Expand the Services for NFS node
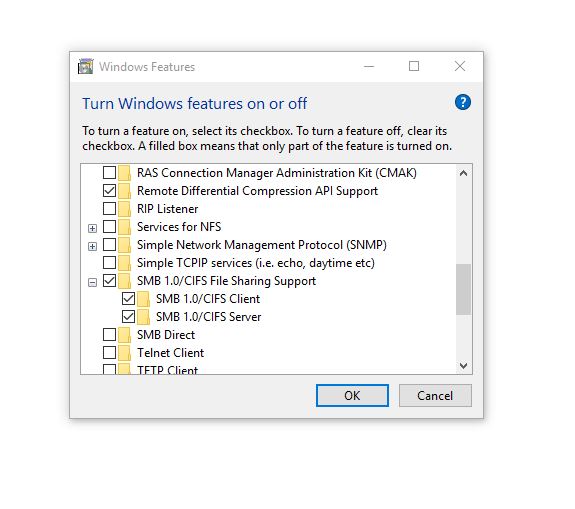The image size is (575, 509). point(92,228)
